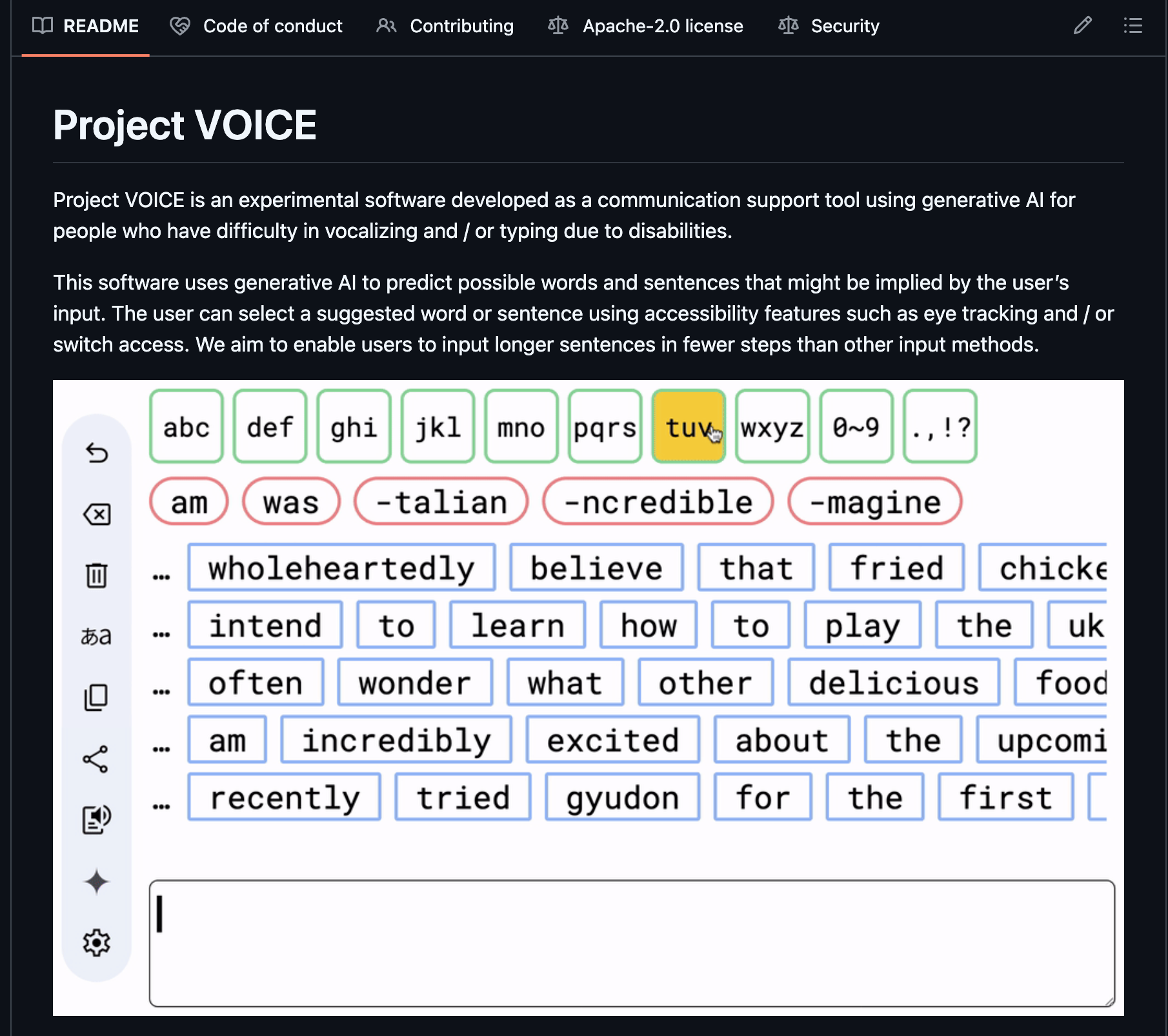This screenshot has height=1036, width=1168.
Task: Pick 'wonder' sentence word
Action: [415, 682]
